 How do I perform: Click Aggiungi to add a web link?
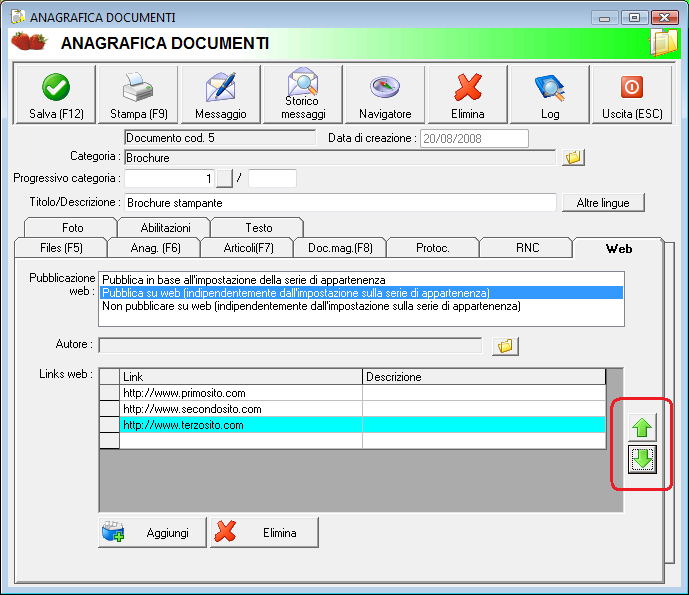pyautogui.click(x=152, y=533)
